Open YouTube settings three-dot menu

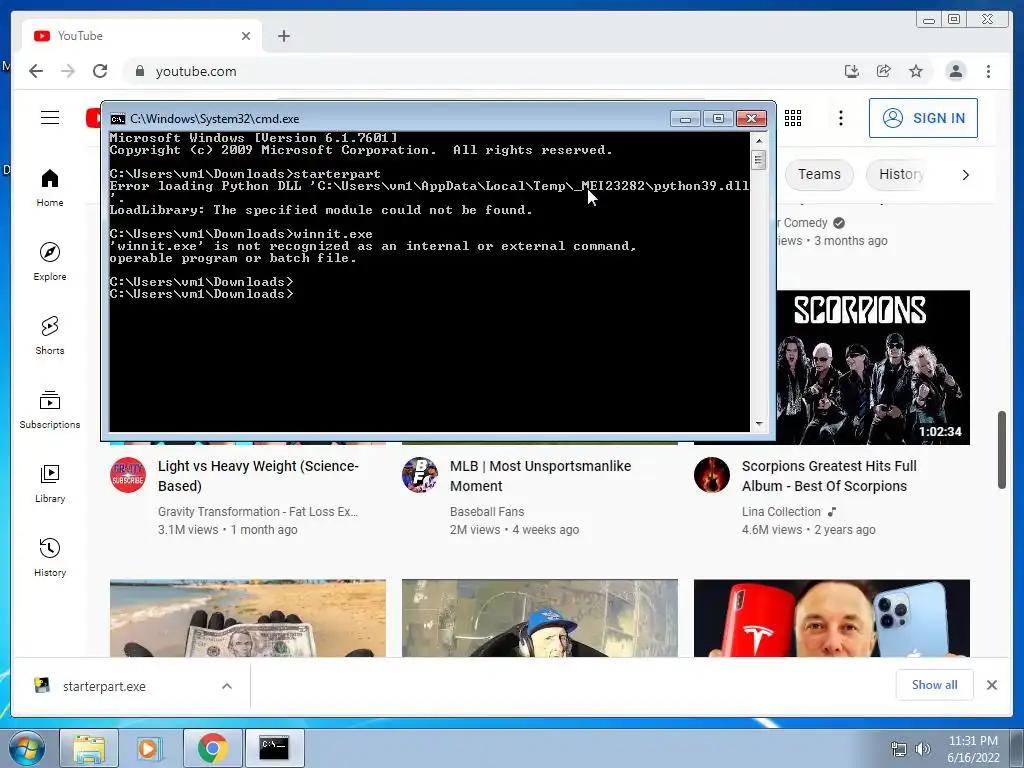(841, 118)
